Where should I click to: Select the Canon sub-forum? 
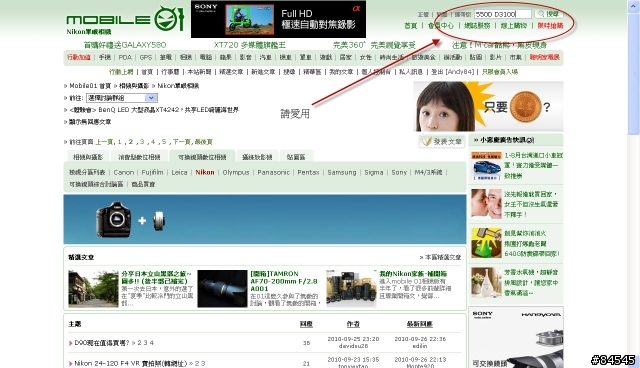tap(123, 173)
